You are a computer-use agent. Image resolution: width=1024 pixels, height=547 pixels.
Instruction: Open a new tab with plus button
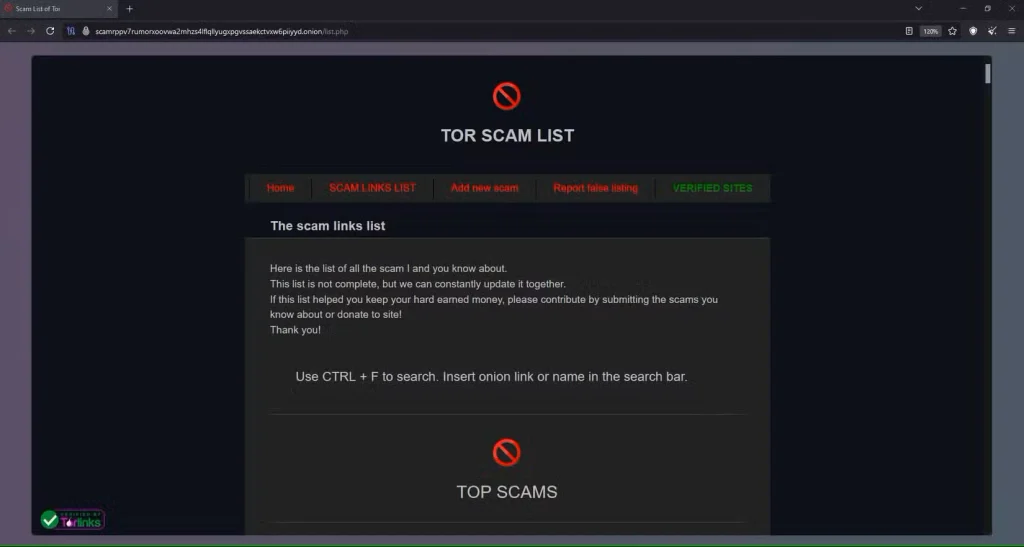pos(129,8)
